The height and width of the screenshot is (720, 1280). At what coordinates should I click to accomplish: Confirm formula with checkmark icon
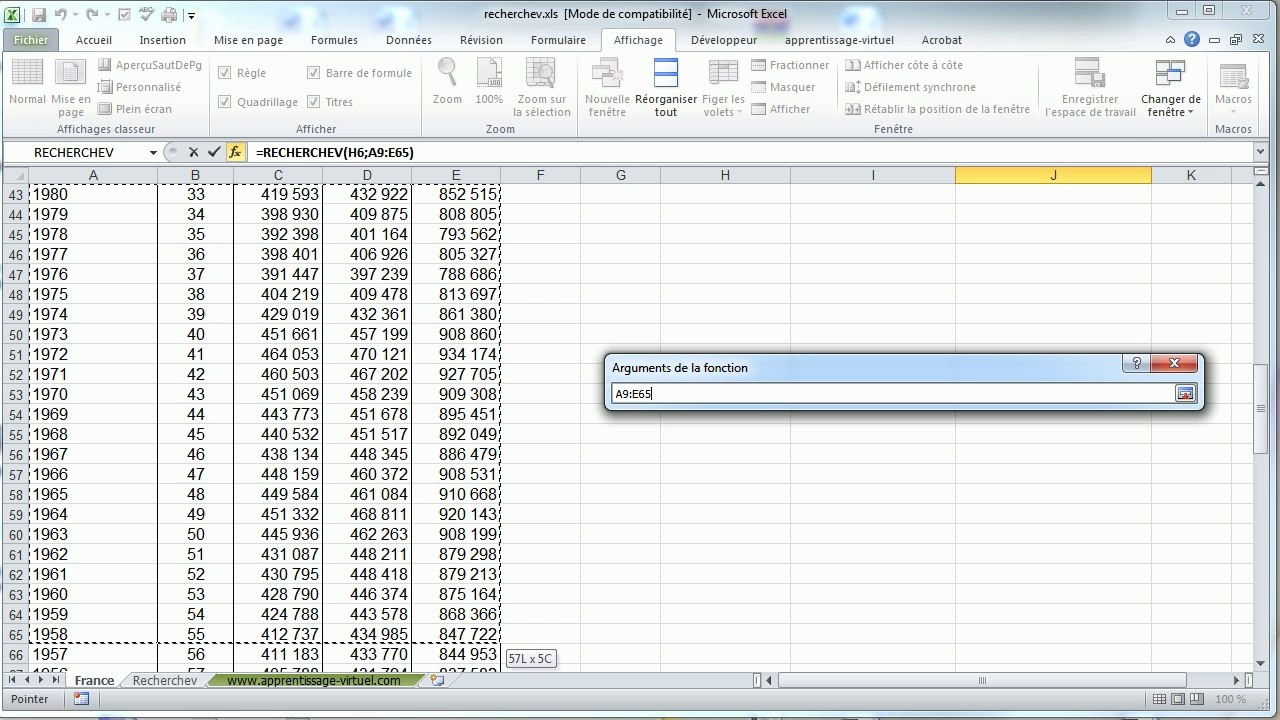213,152
